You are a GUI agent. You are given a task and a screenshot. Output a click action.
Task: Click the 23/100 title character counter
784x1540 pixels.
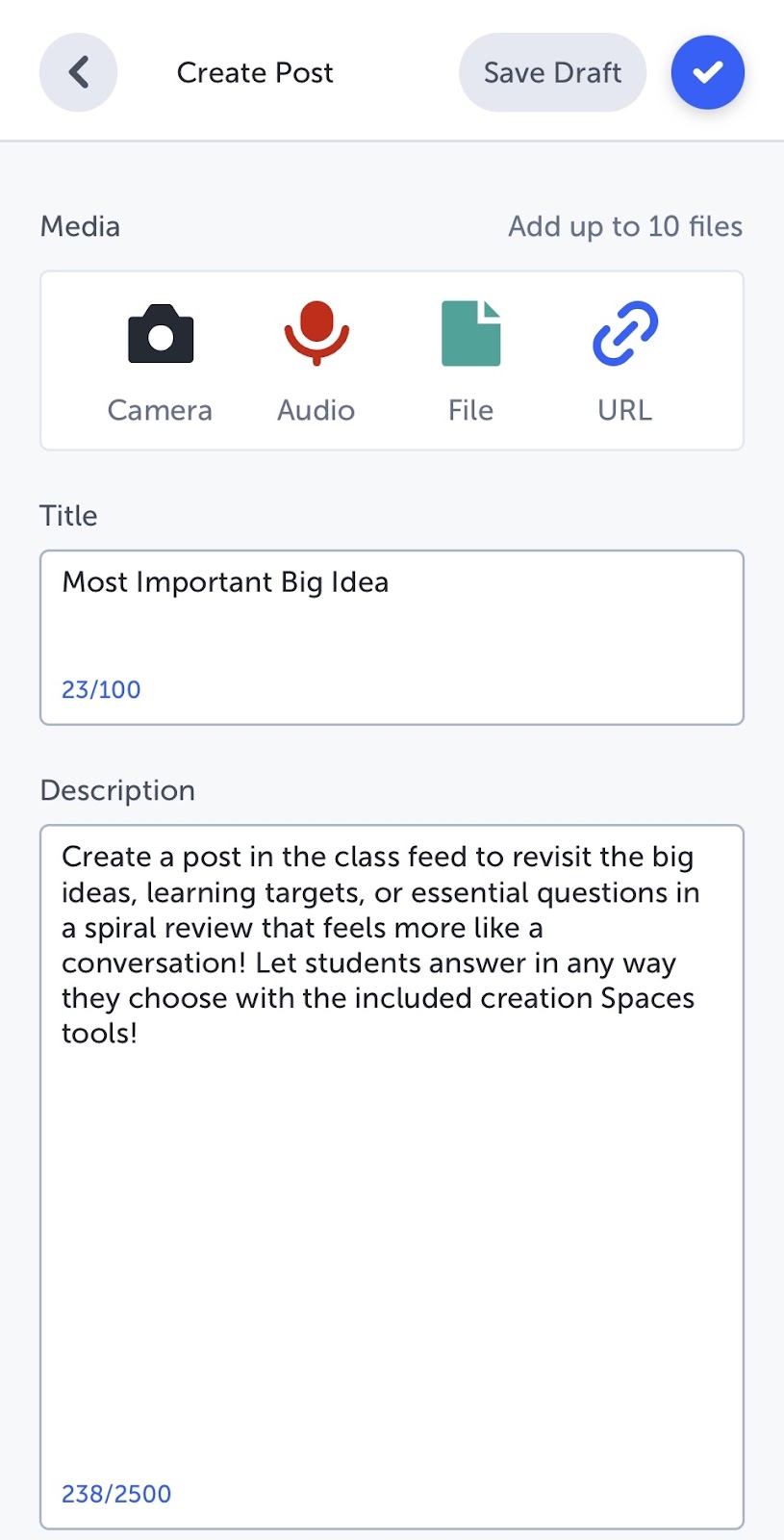coord(101,689)
